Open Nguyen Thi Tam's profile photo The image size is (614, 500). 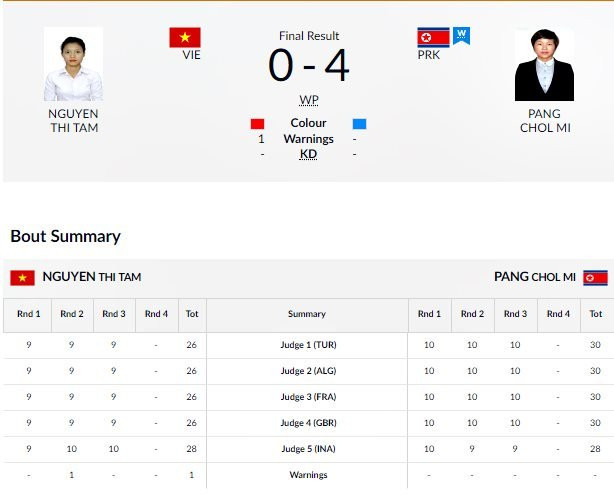pyautogui.click(x=73, y=65)
